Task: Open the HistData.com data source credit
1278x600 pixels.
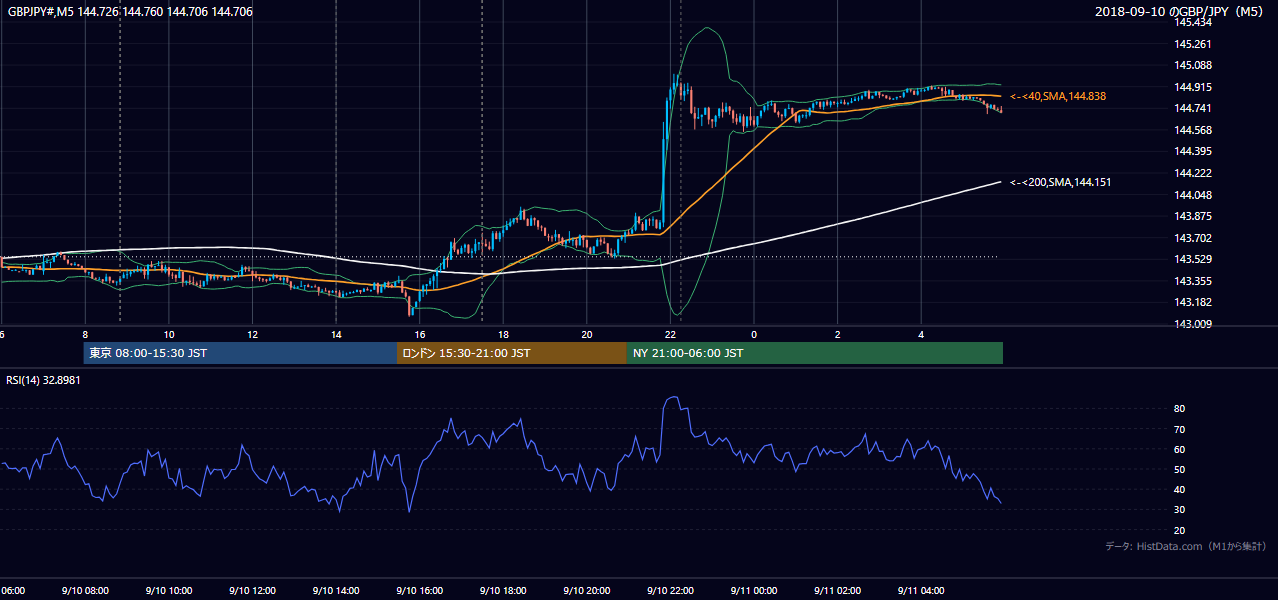Action: (1186, 546)
